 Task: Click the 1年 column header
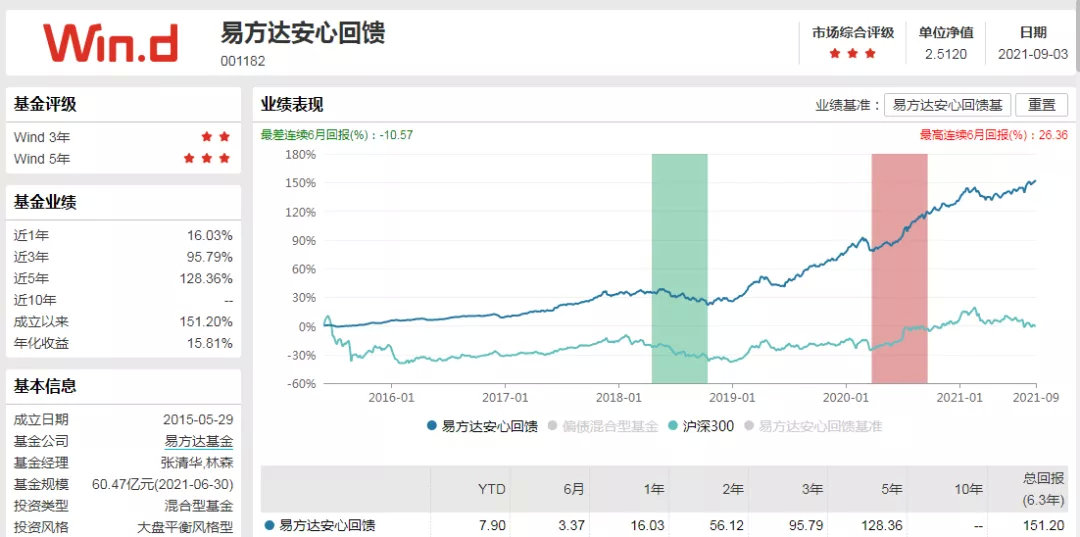click(653, 489)
